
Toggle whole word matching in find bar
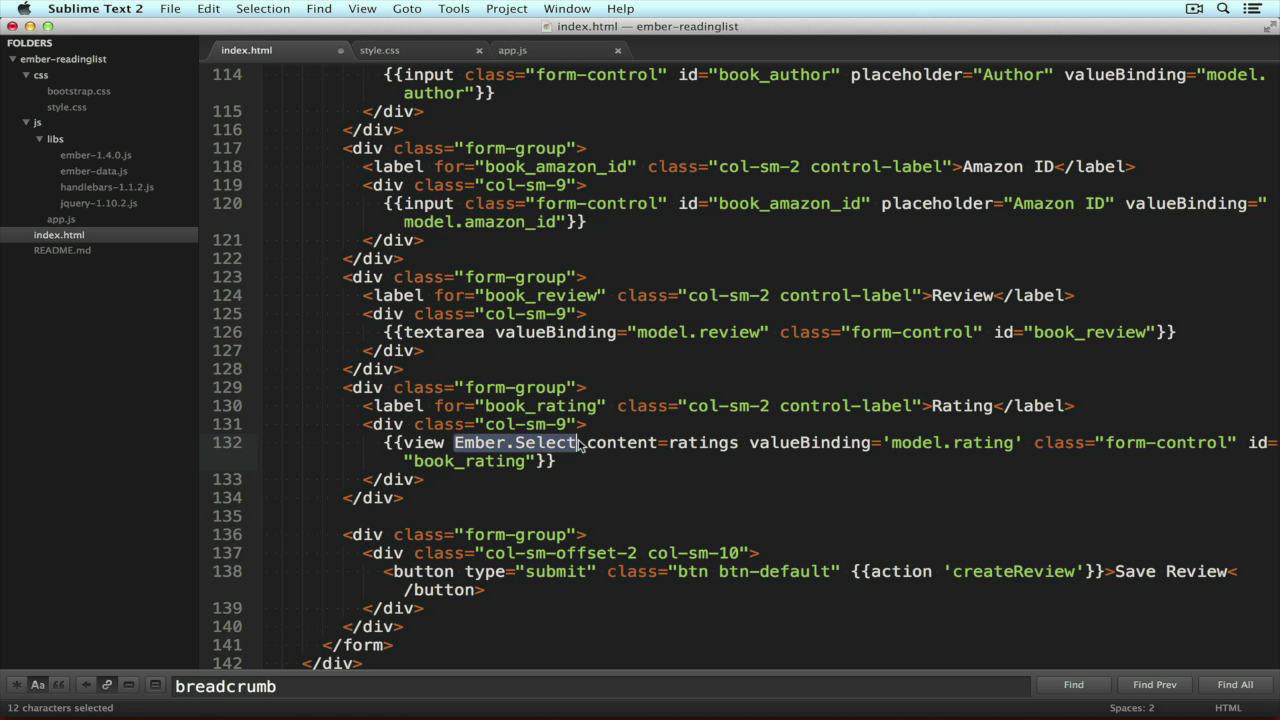(x=59, y=685)
